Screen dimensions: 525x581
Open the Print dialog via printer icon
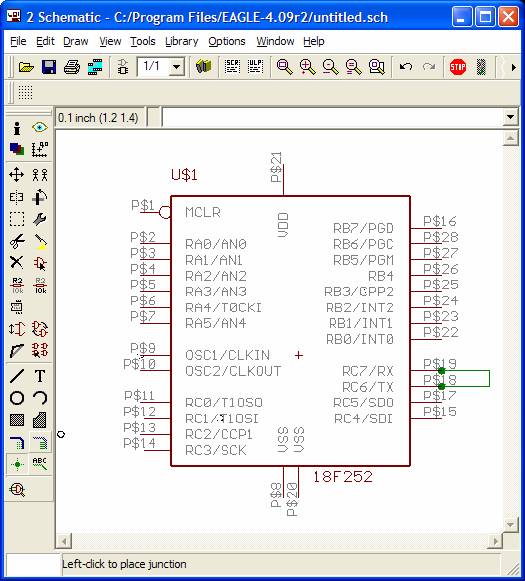tap(72, 67)
